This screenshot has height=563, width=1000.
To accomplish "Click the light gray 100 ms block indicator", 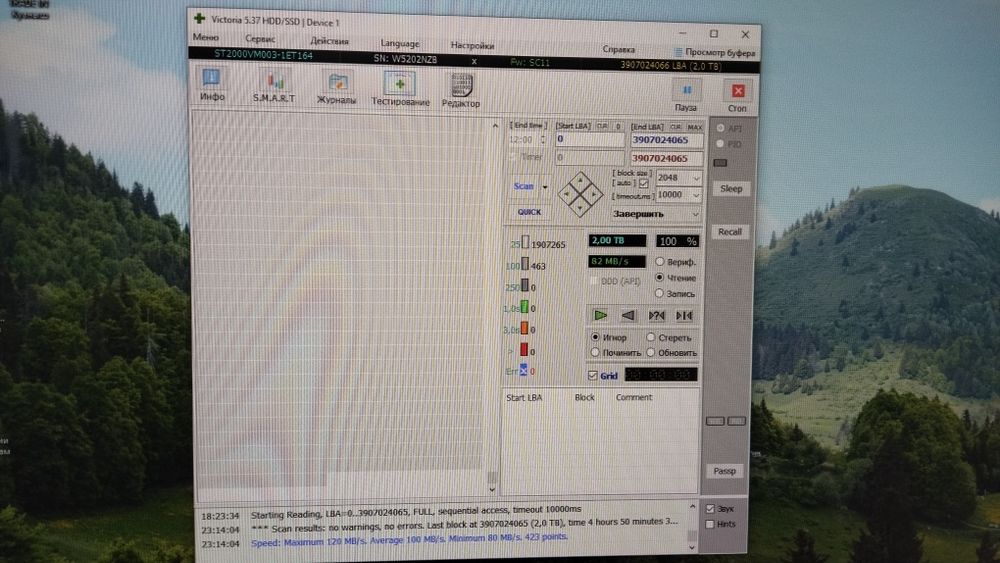I will [525, 264].
